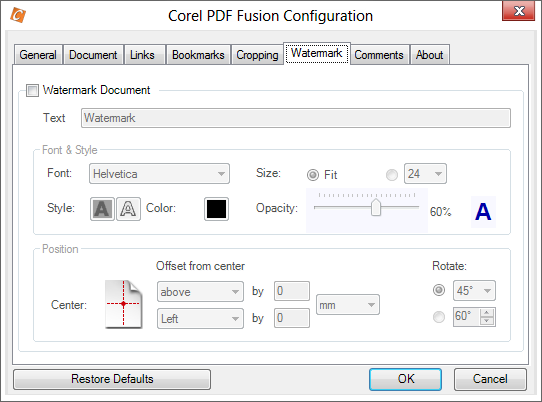542x402 pixels.
Task: Click the watermark Text input field
Action: (x=296, y=118)
